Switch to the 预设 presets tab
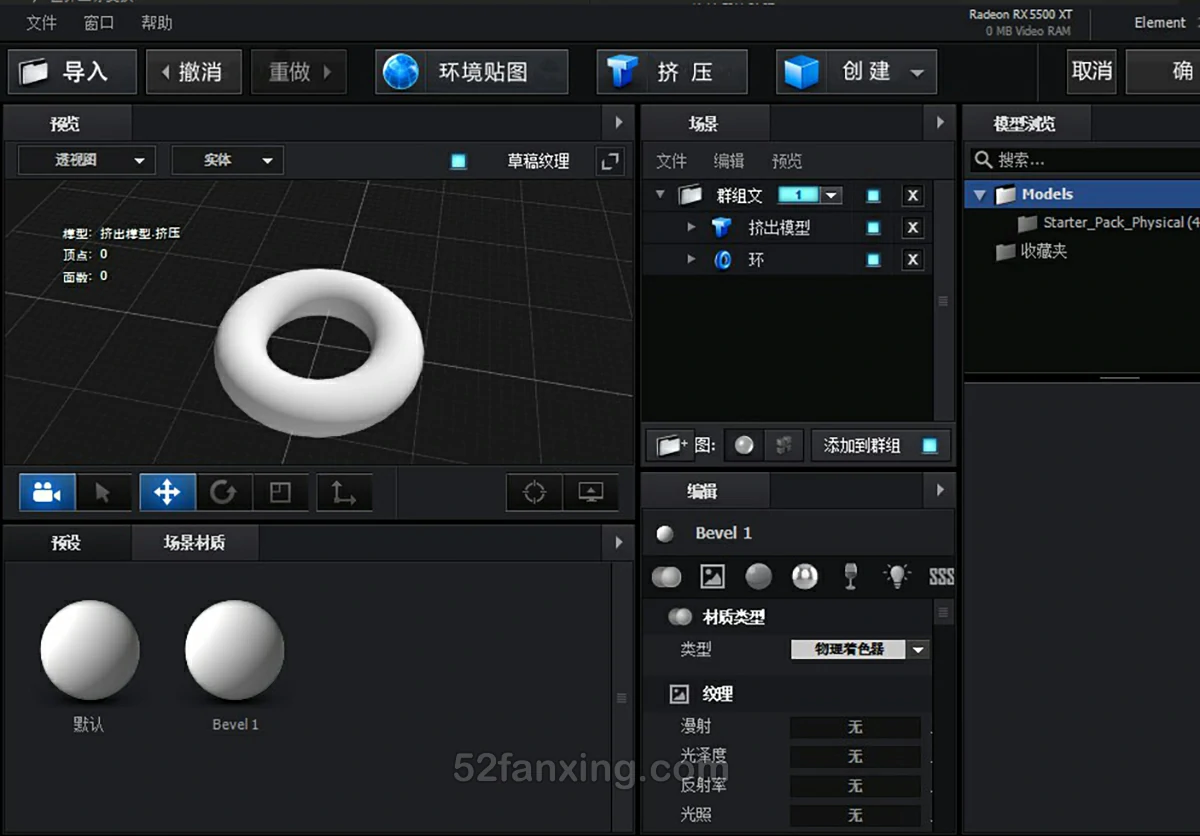1200x836 pixels. [x=66, y=543]
